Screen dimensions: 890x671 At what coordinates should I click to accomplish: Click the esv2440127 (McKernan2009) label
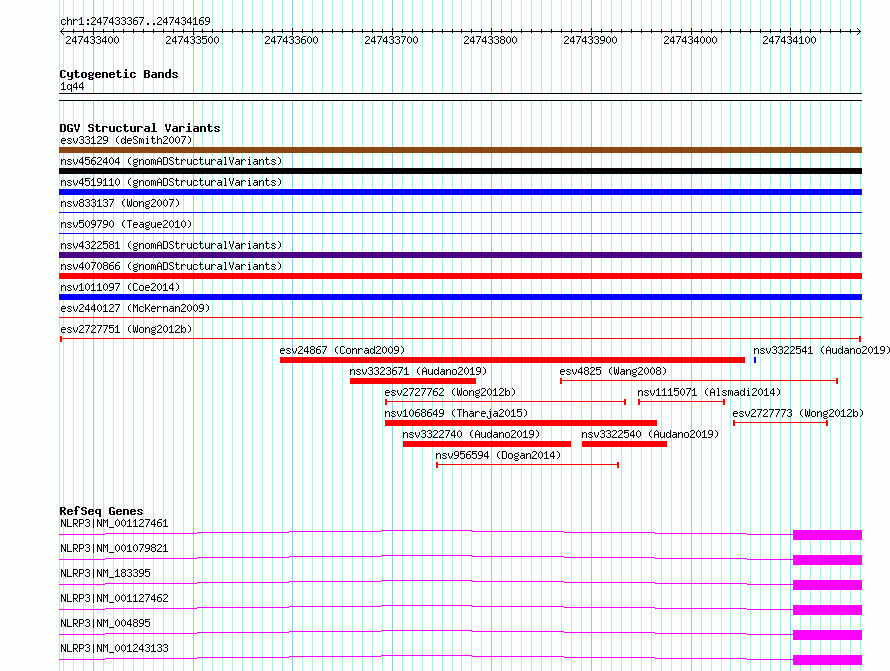point(135,308)
